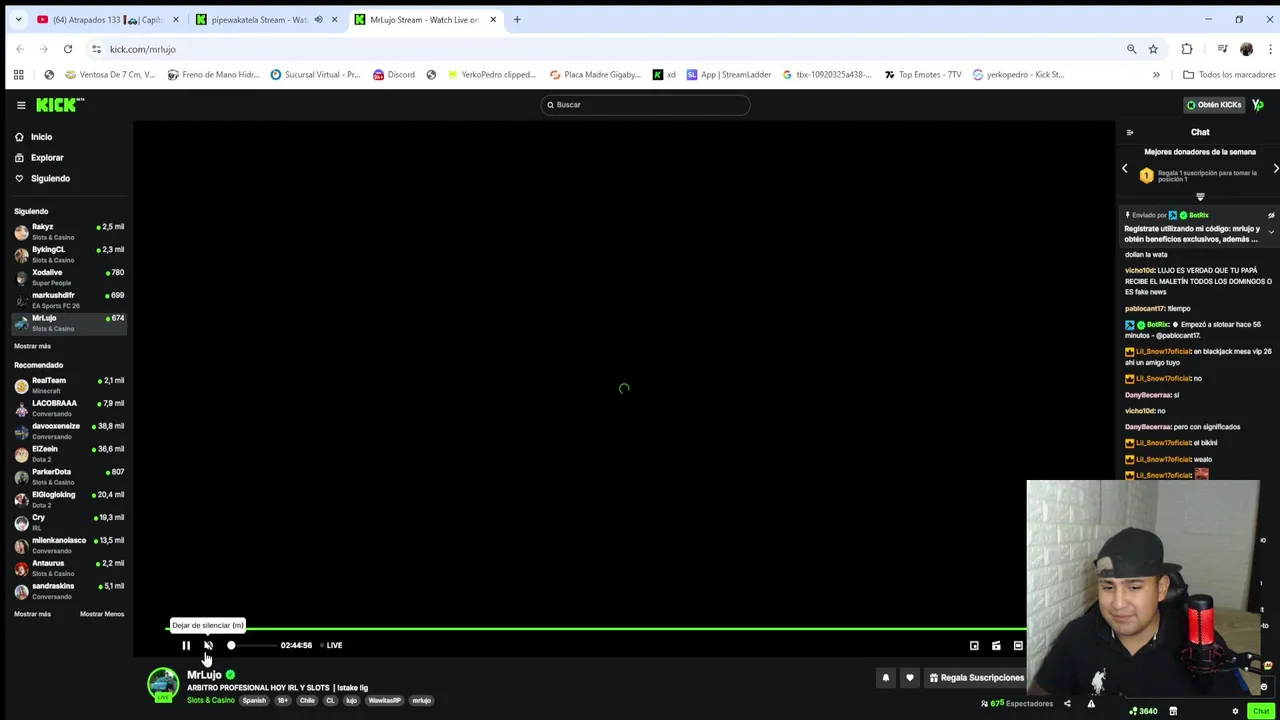Show more recommended with Mostrar más
This screenshot has height=720, width=1280.
(32, 614)
